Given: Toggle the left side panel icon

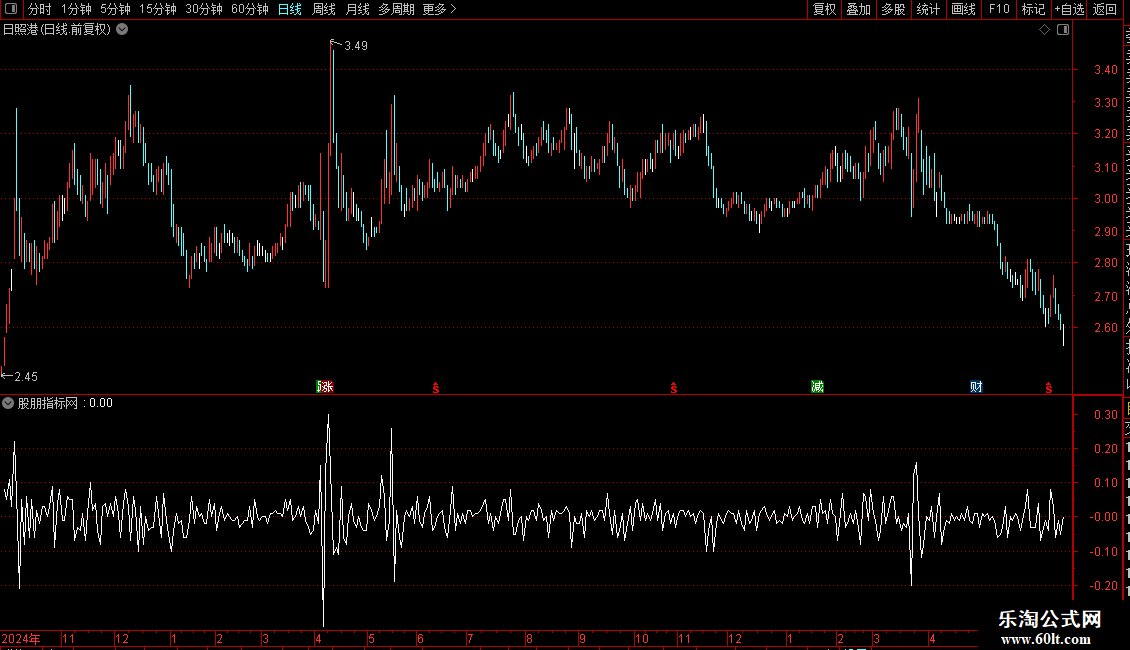Looking at the screenshot, I should [11, 9].
